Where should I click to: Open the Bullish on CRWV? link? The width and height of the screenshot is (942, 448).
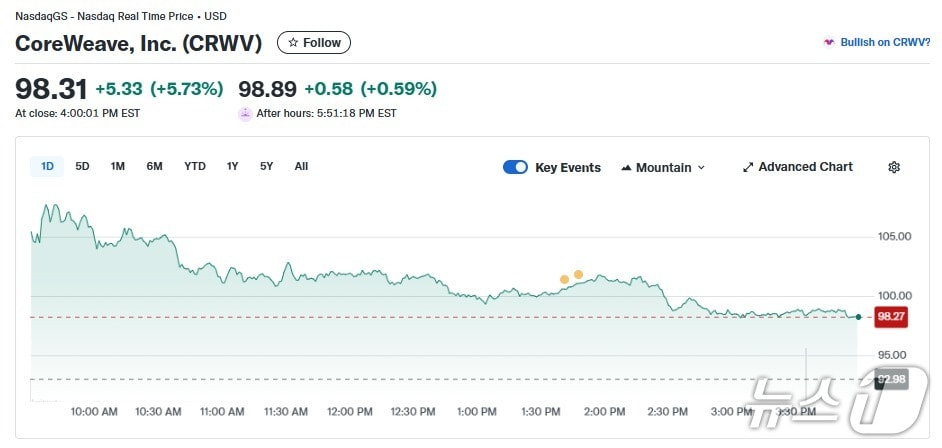[885, 43]
